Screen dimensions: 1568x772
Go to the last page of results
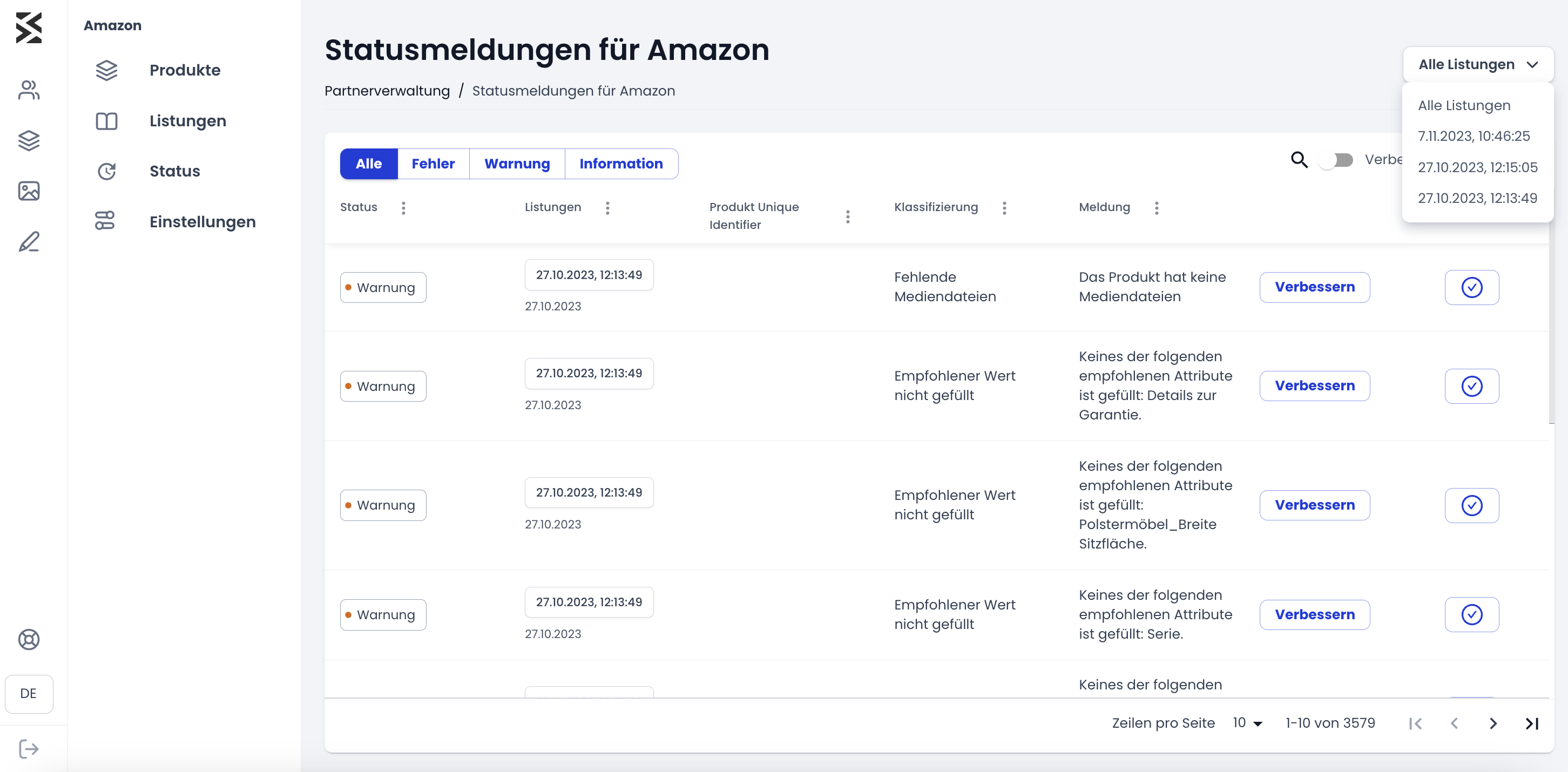pos(1531,723)
